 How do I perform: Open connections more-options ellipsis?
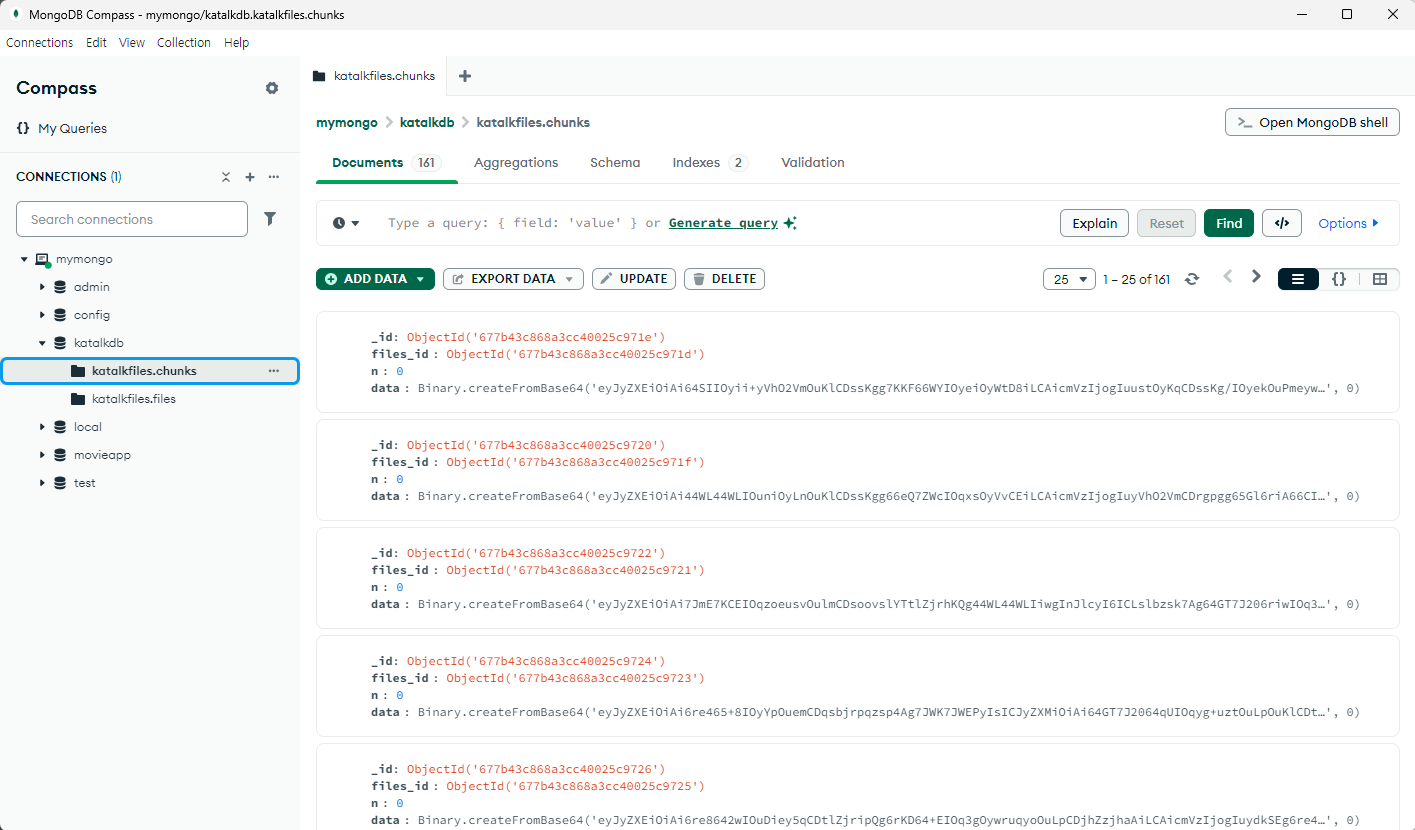[273, 177]
